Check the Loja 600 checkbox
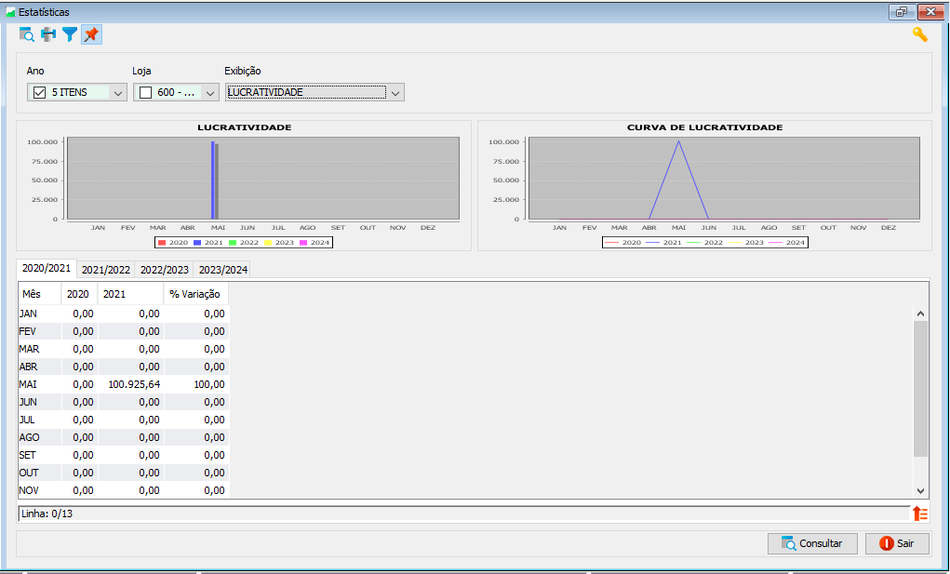Image resolution: width=950 pixels, height=574 pixels. click(x=145, y=92)
